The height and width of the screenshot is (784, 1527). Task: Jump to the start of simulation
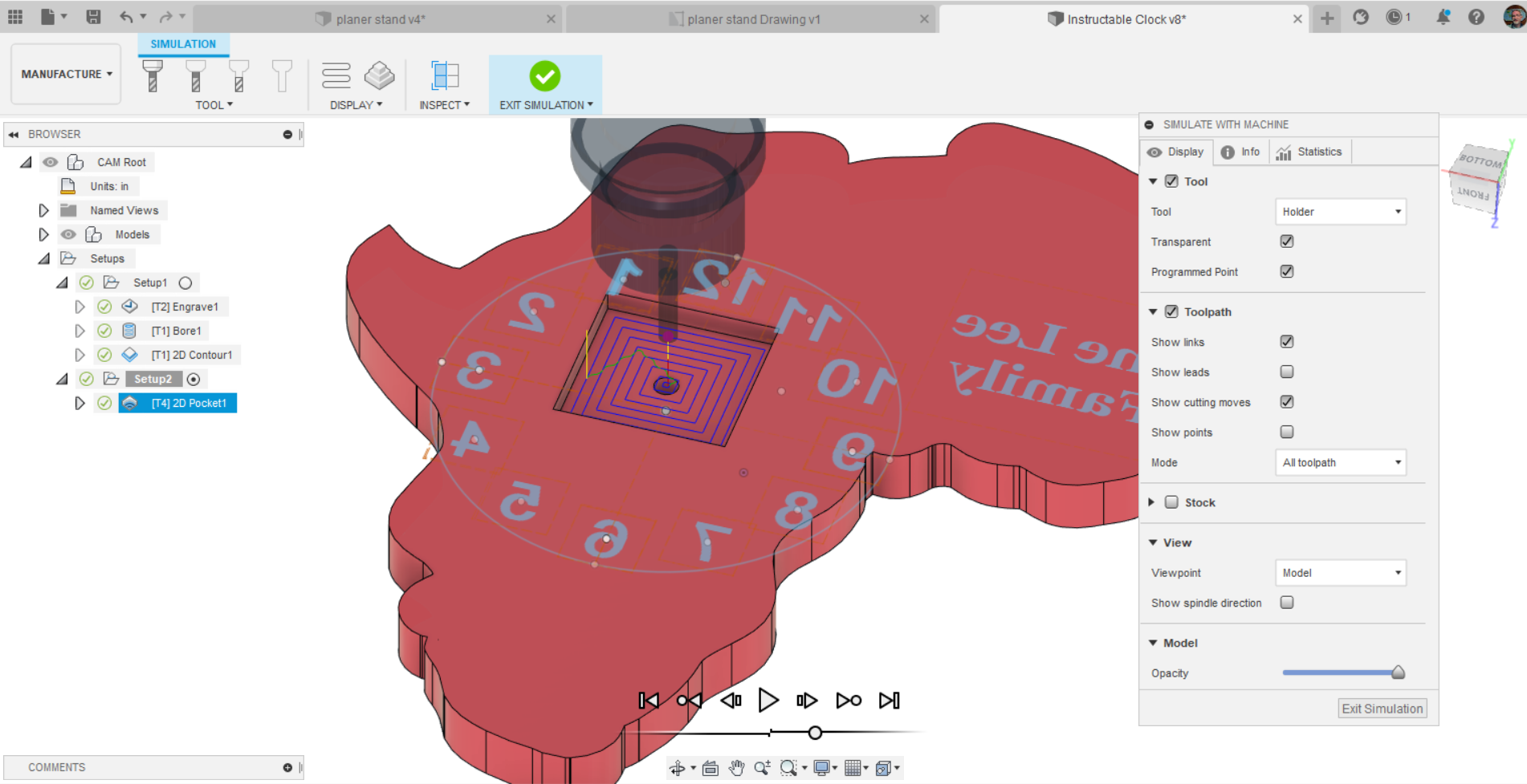(x=649, y=701)
